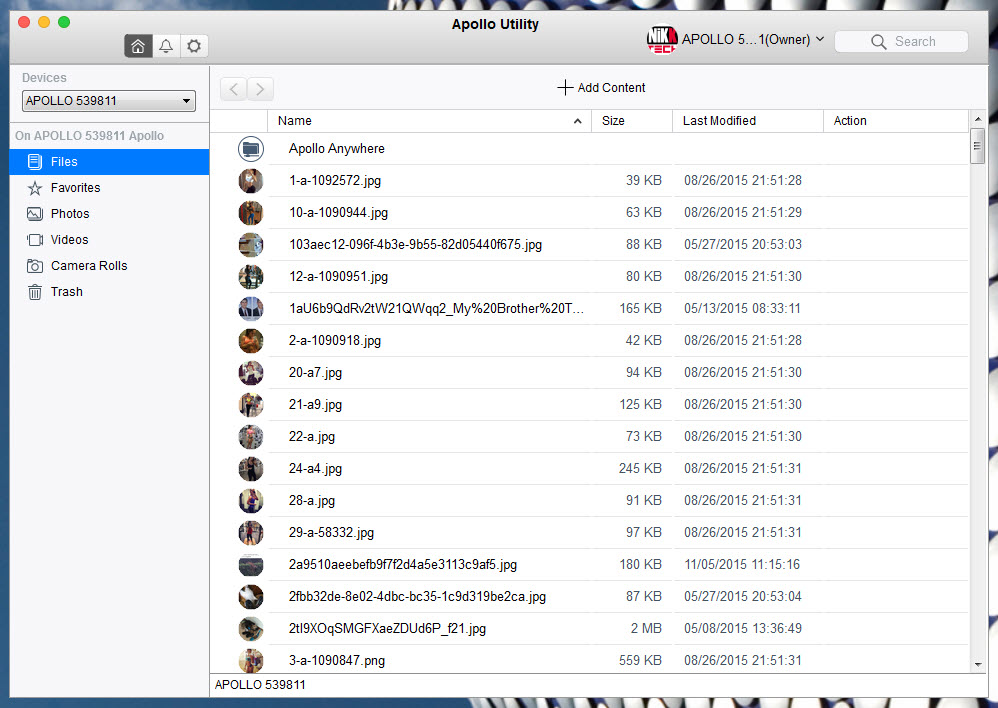Open the APOLLO 539811 device dropdown

click(109, 101)
